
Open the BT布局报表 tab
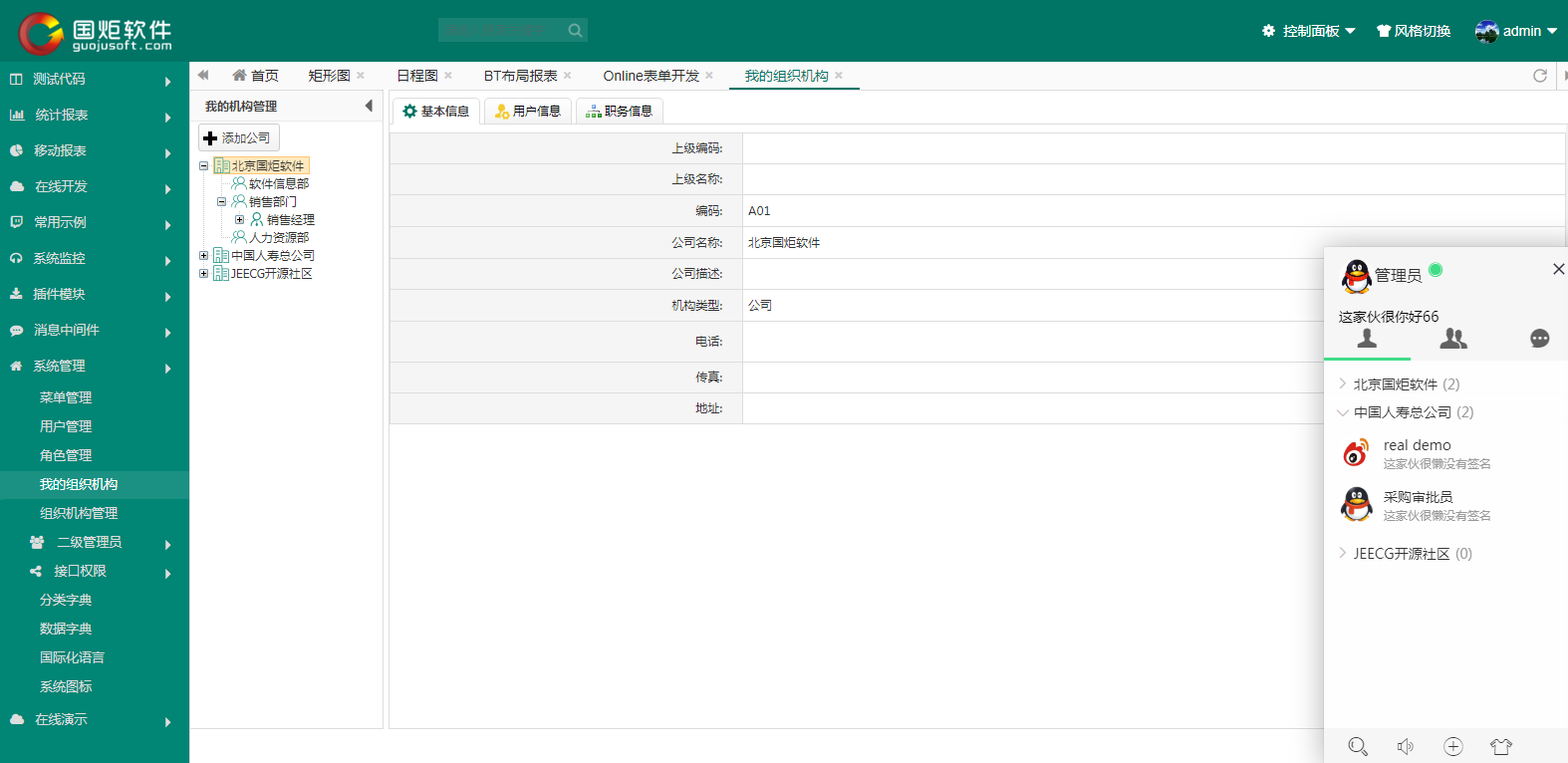click(521, 76)
